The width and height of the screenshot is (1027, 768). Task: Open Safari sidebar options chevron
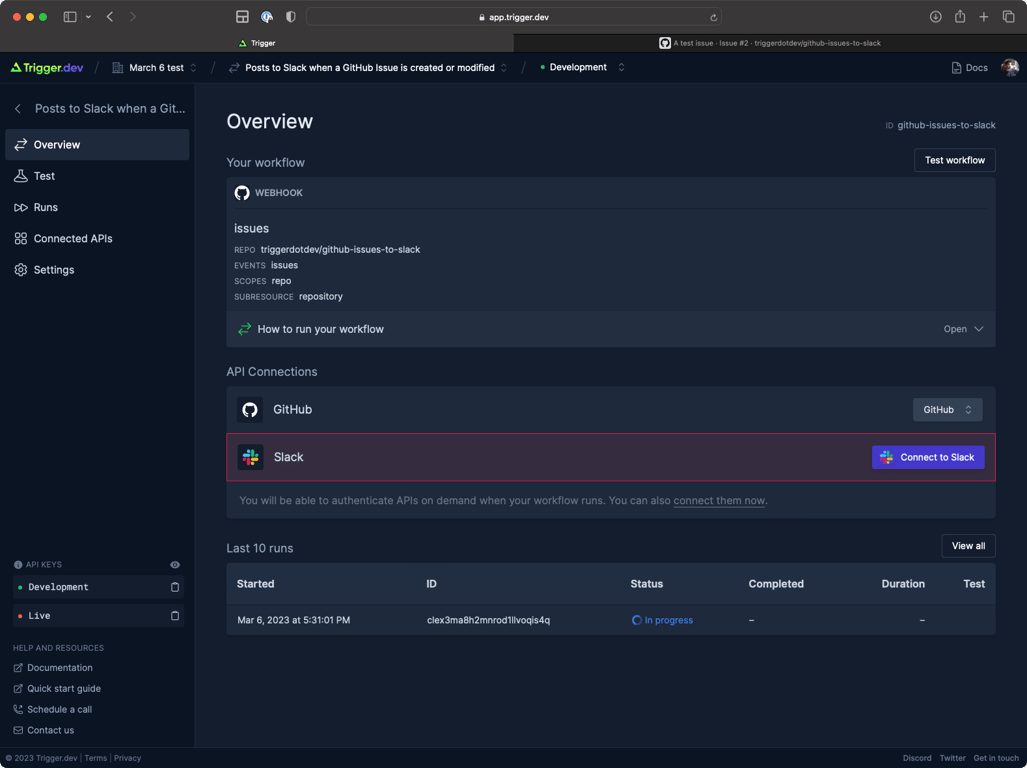88,17
